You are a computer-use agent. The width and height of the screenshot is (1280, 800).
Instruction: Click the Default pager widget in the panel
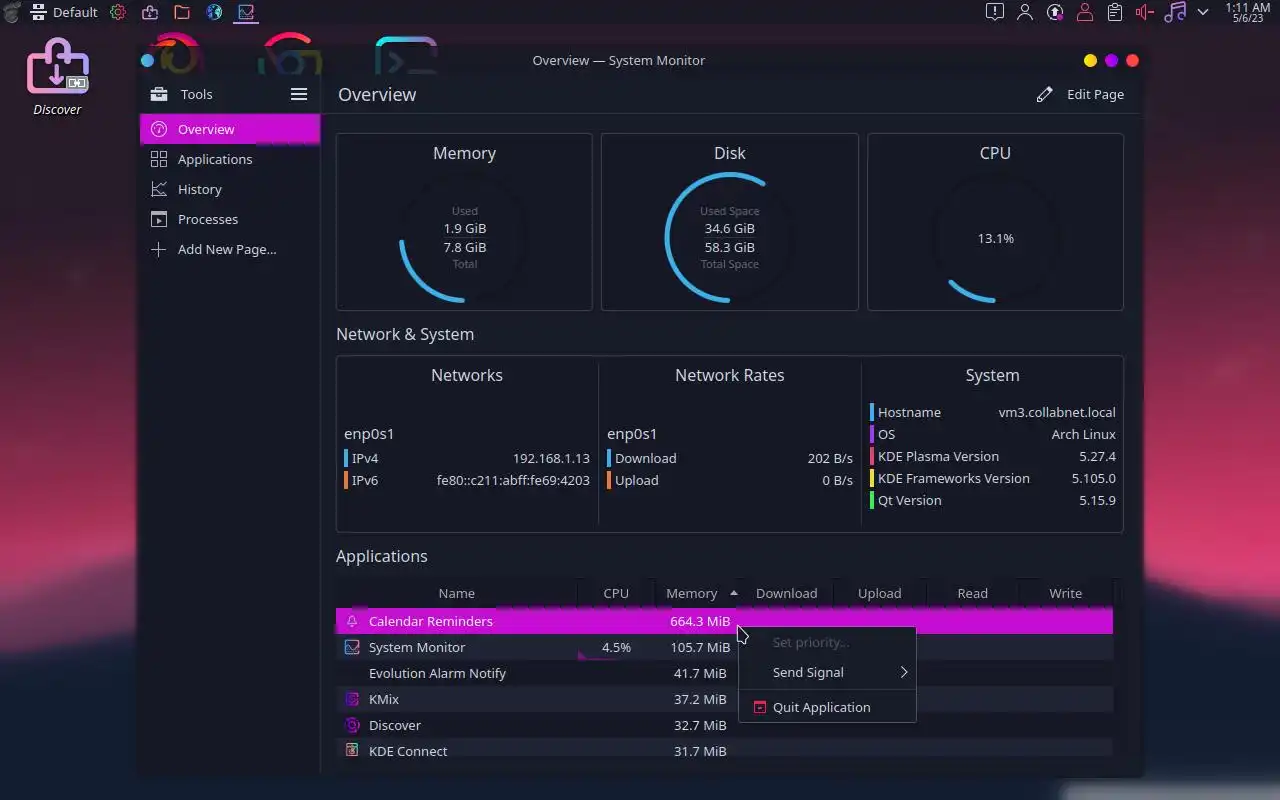pyautogui.click(x=65, y=12)
